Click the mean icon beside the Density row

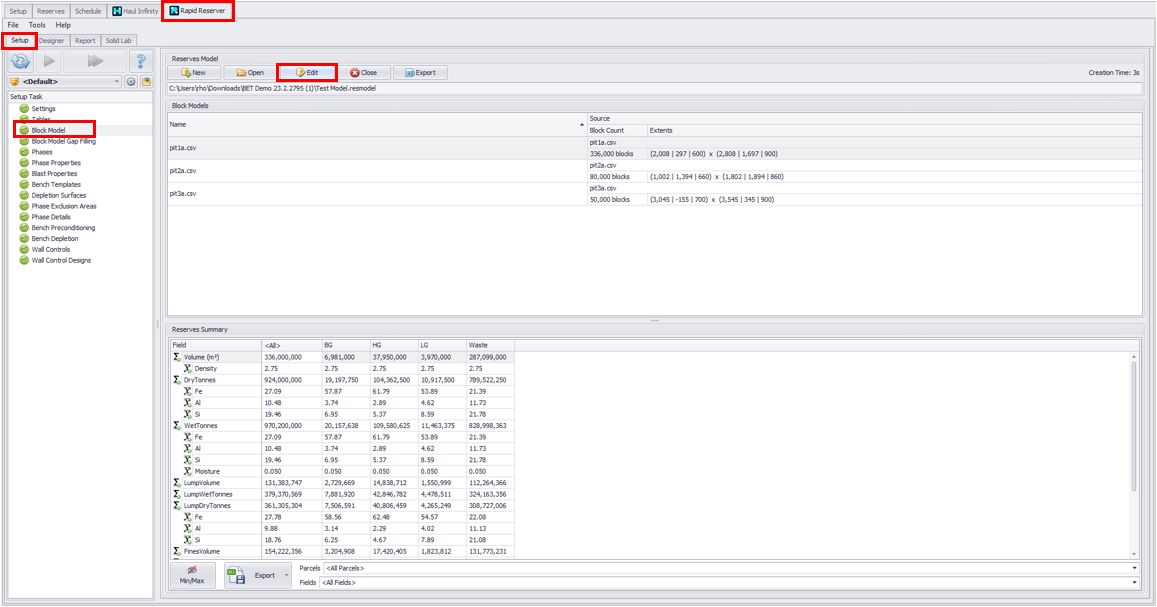185,369
